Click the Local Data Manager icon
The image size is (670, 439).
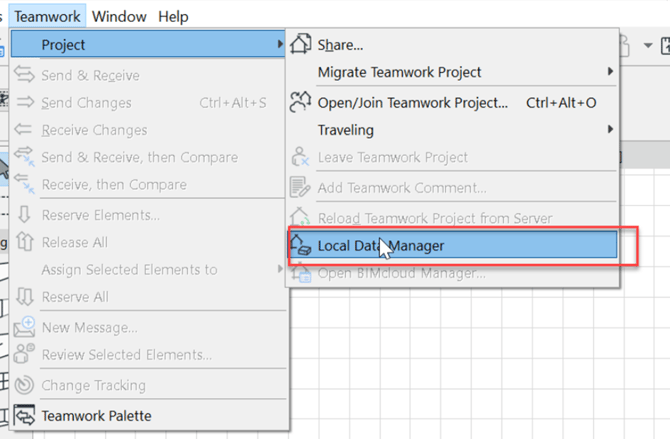coord(300,245)
